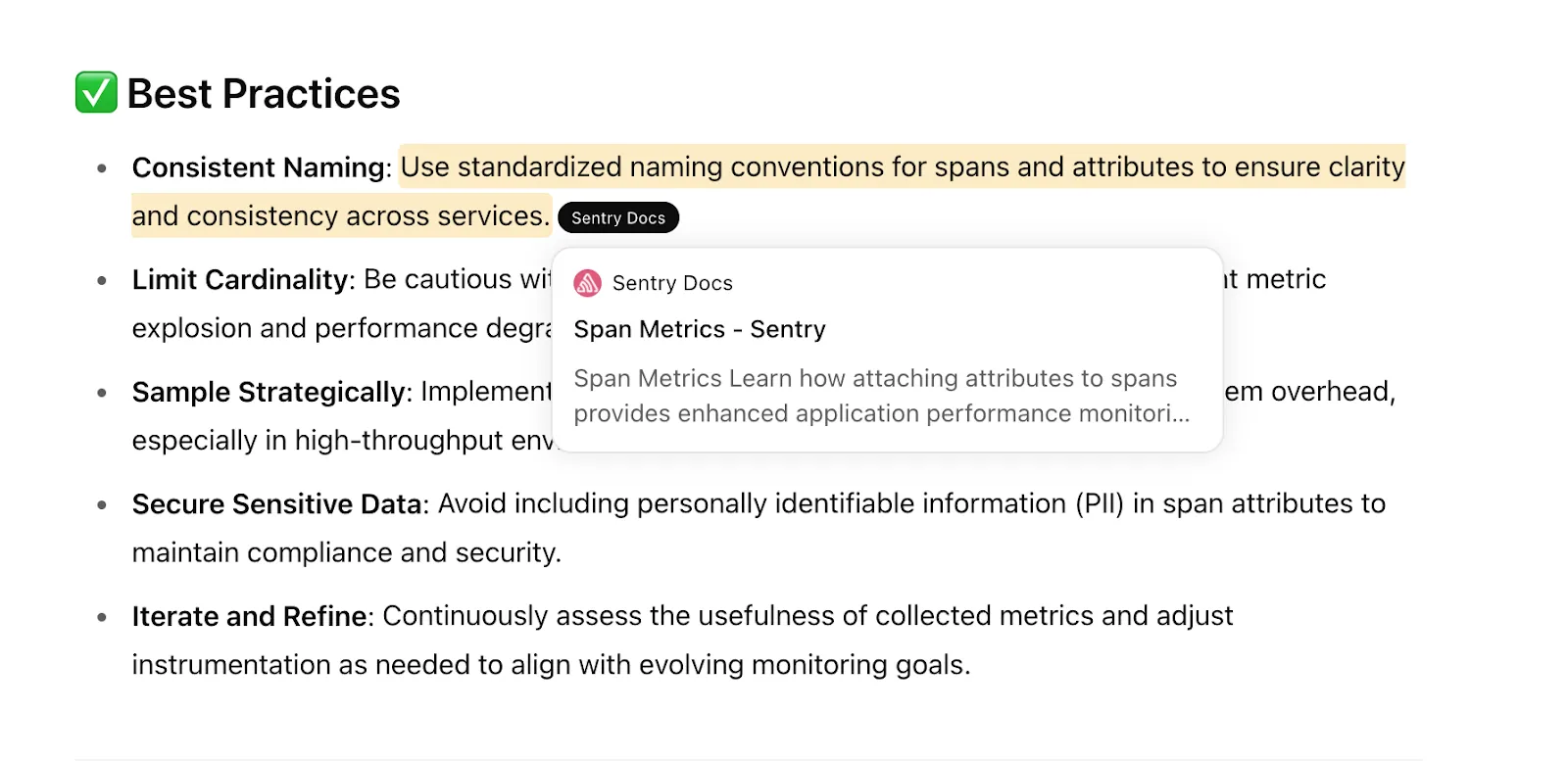
Task: Click the bold 'Secure Sensitive Data' label
Action: click(277, 504)
